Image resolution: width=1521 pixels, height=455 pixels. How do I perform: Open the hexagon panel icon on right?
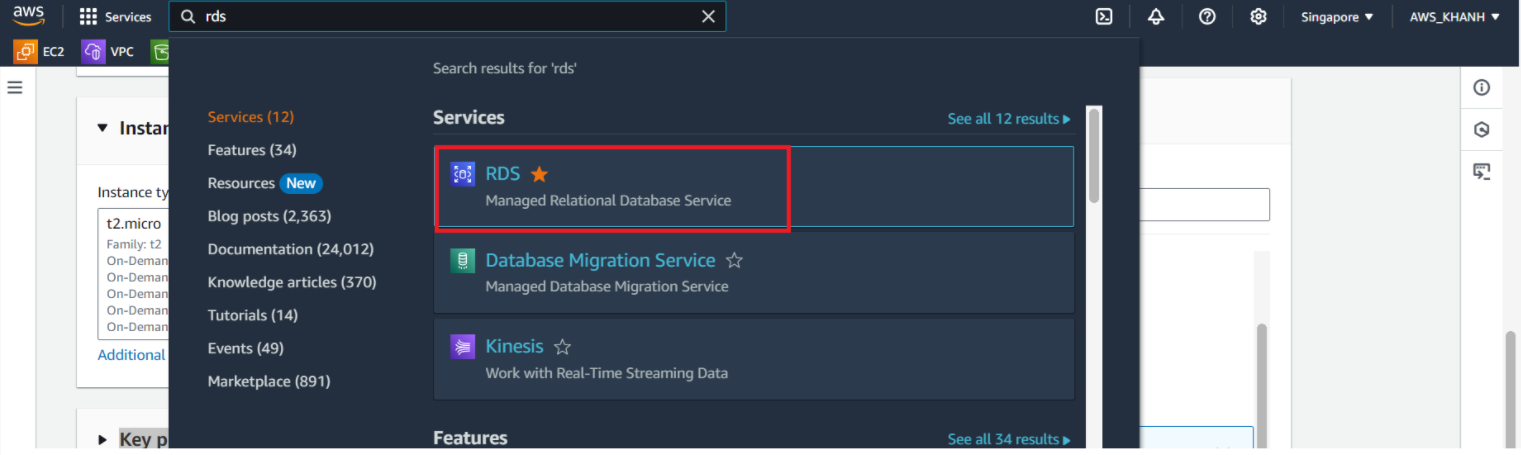(x=1482, y=130)
